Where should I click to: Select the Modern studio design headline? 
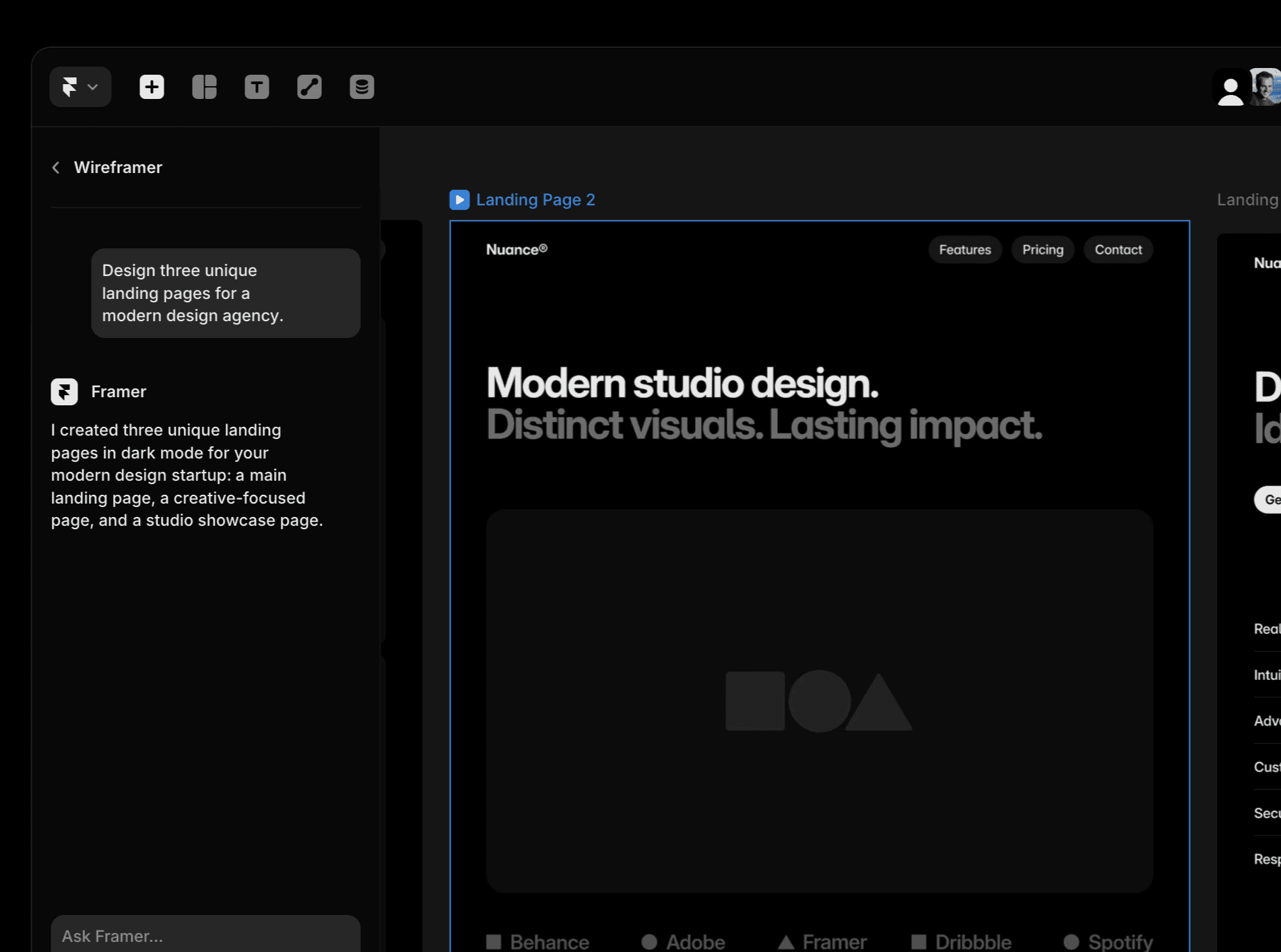click(x=682, y=383)
